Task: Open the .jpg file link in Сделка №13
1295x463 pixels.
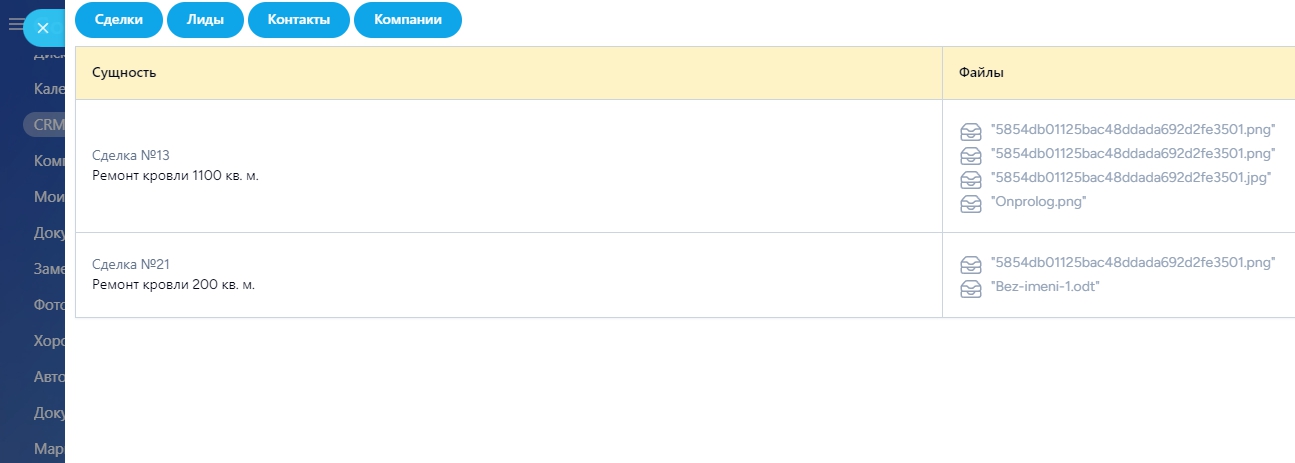Action: tap(1130, 178)
